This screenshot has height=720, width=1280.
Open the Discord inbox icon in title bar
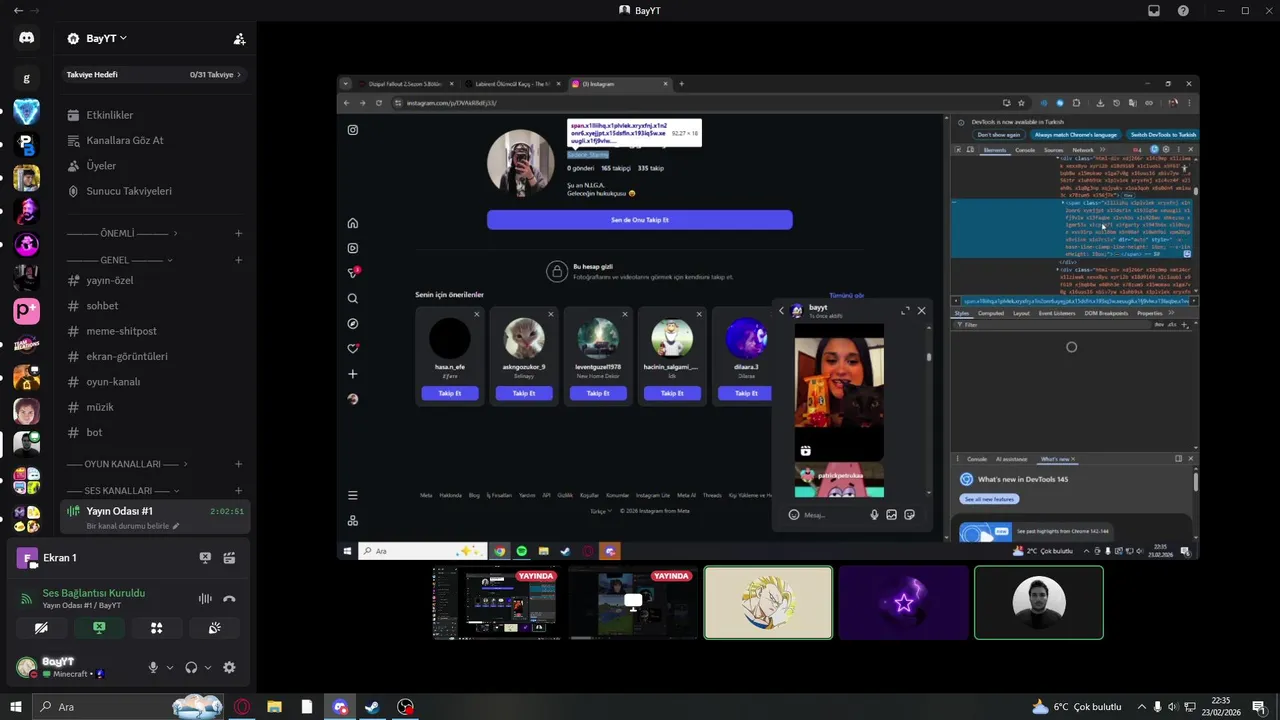(x=1154, y=10)
